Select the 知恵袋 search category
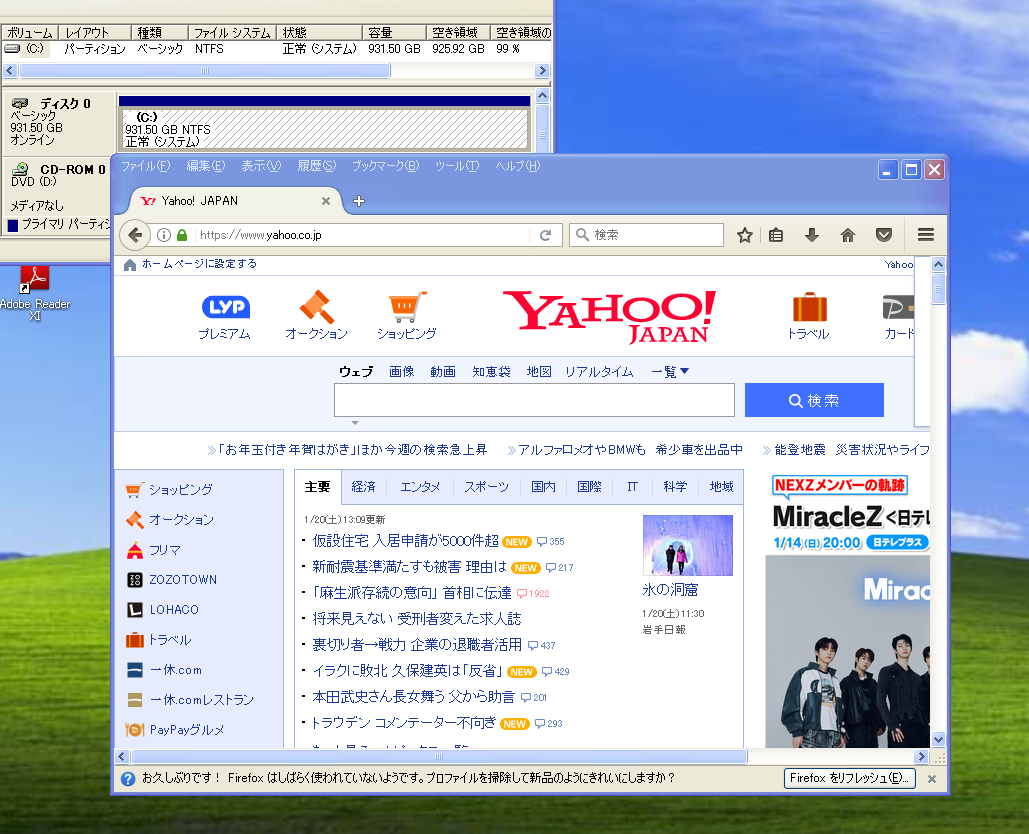This screenshot has height=834, width=1029. click(492, 372)
